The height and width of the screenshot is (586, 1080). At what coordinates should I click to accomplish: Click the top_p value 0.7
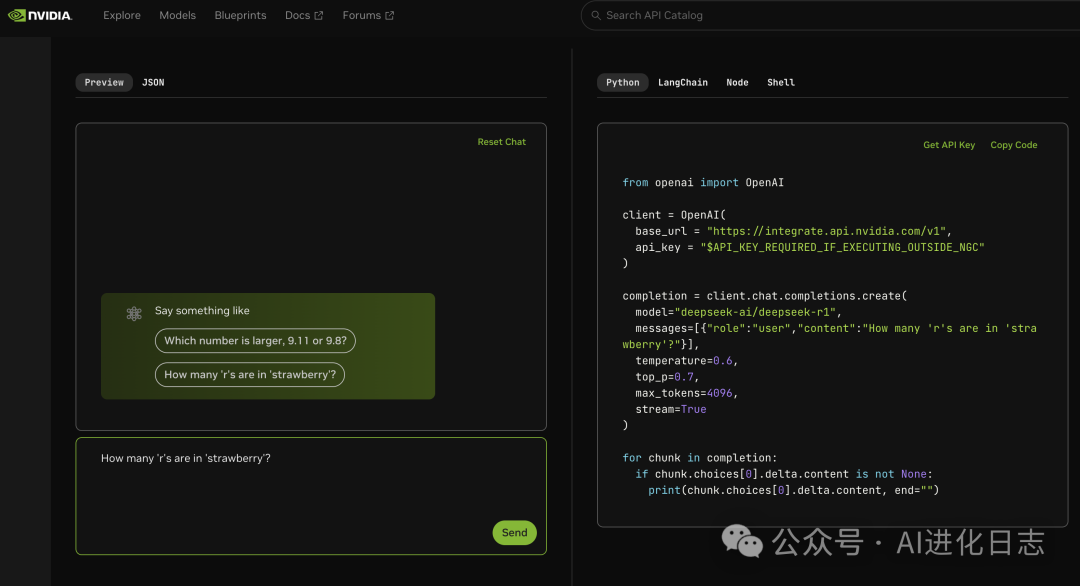[684, 377]
